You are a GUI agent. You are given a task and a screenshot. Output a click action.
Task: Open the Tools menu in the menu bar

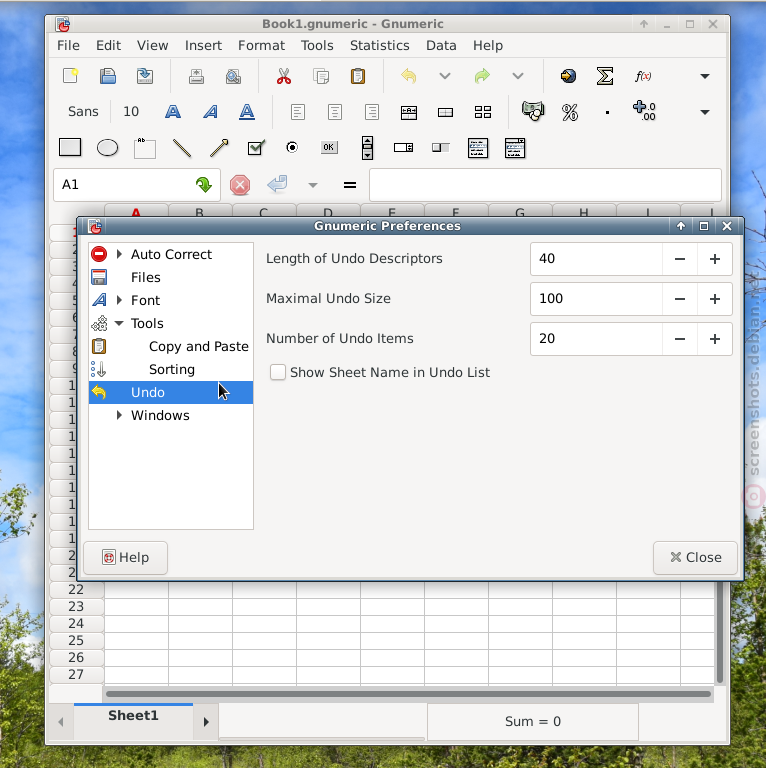(x=317, y=46)
